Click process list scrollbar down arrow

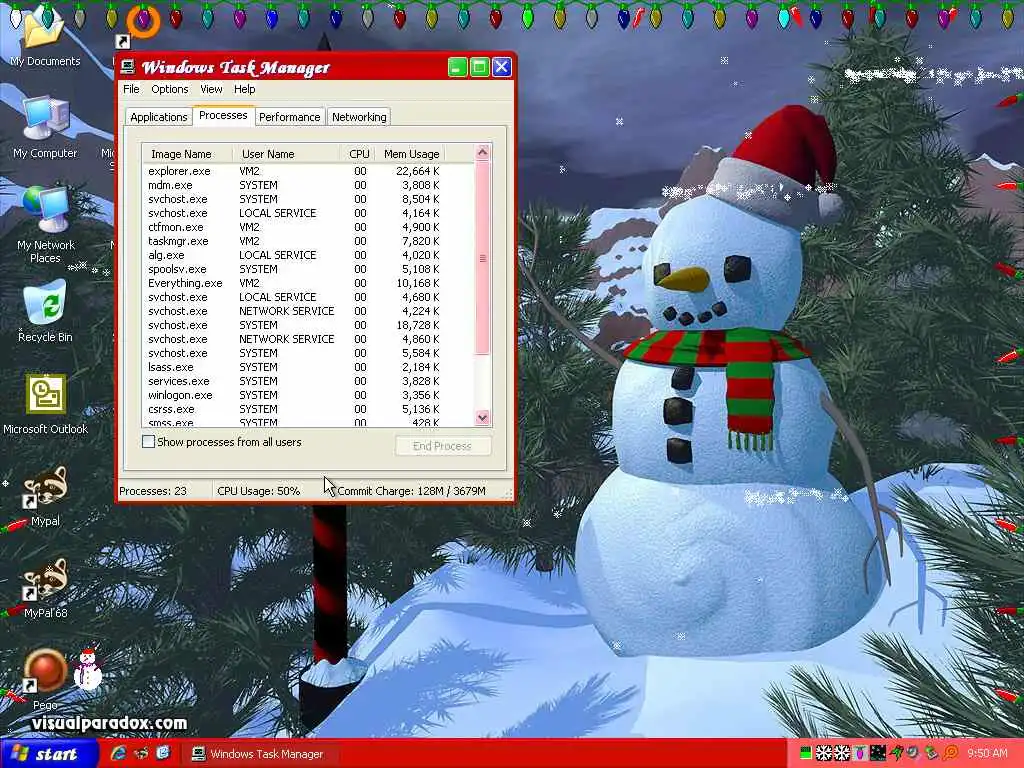point(483,417)
